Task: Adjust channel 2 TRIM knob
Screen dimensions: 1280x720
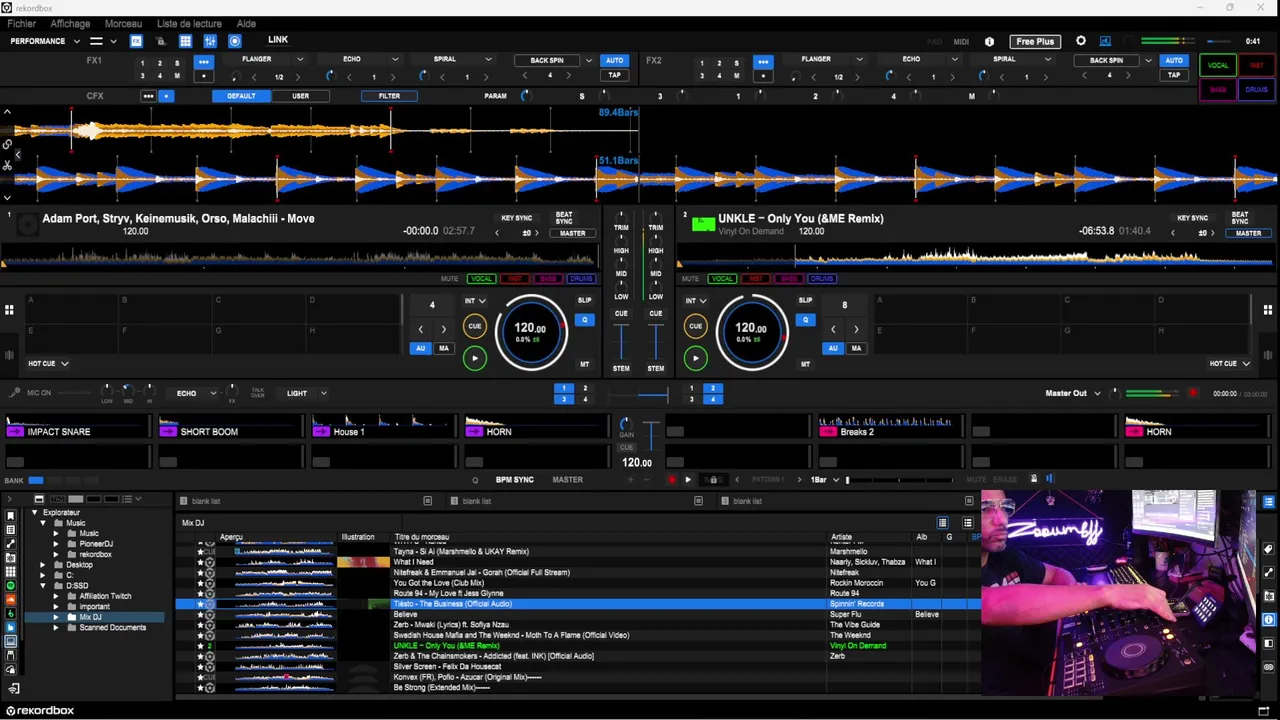Action: (x=655, y=216)
